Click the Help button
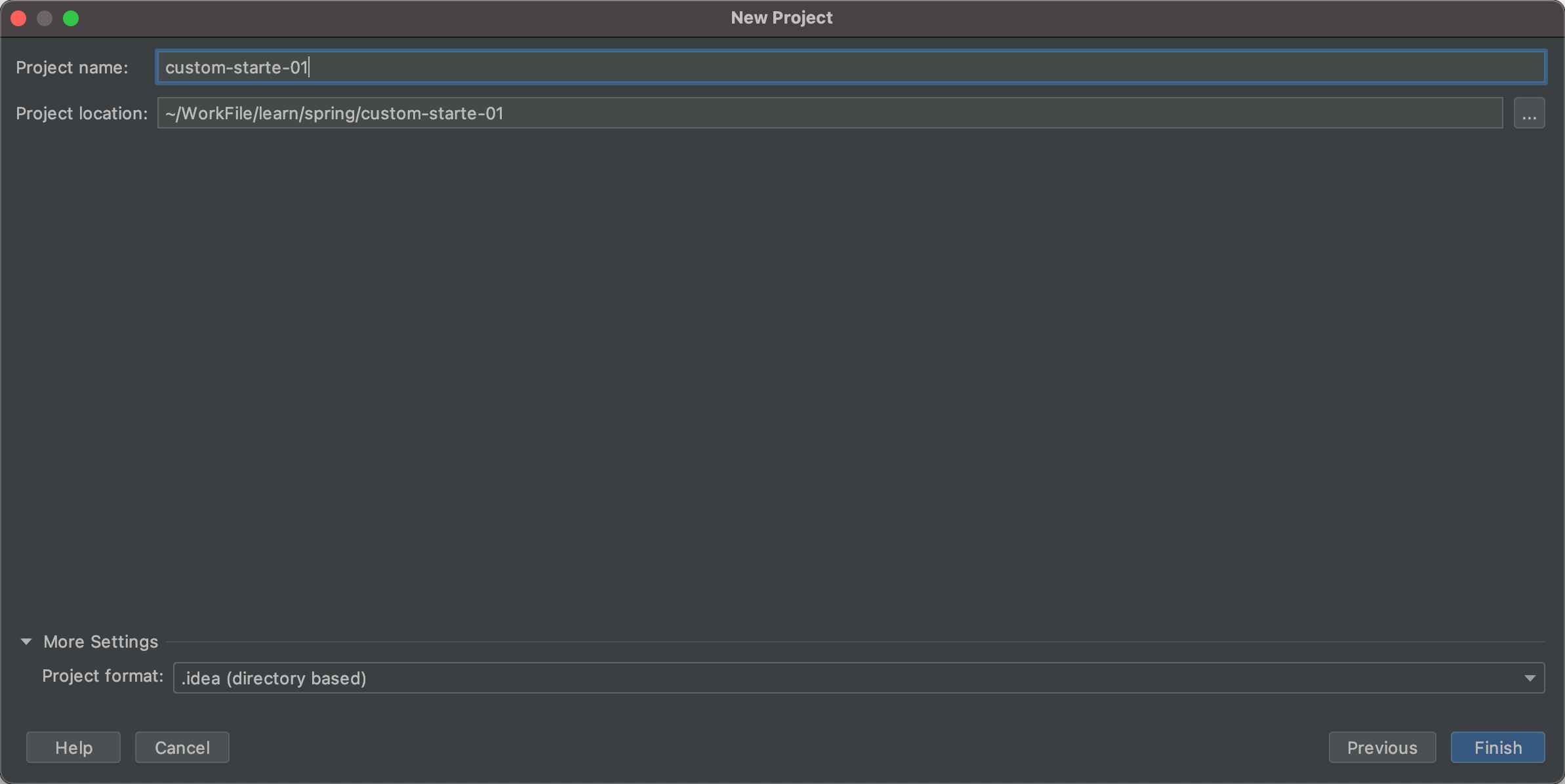This screenshot has width=1565, height=784. [x=73, y=747]
